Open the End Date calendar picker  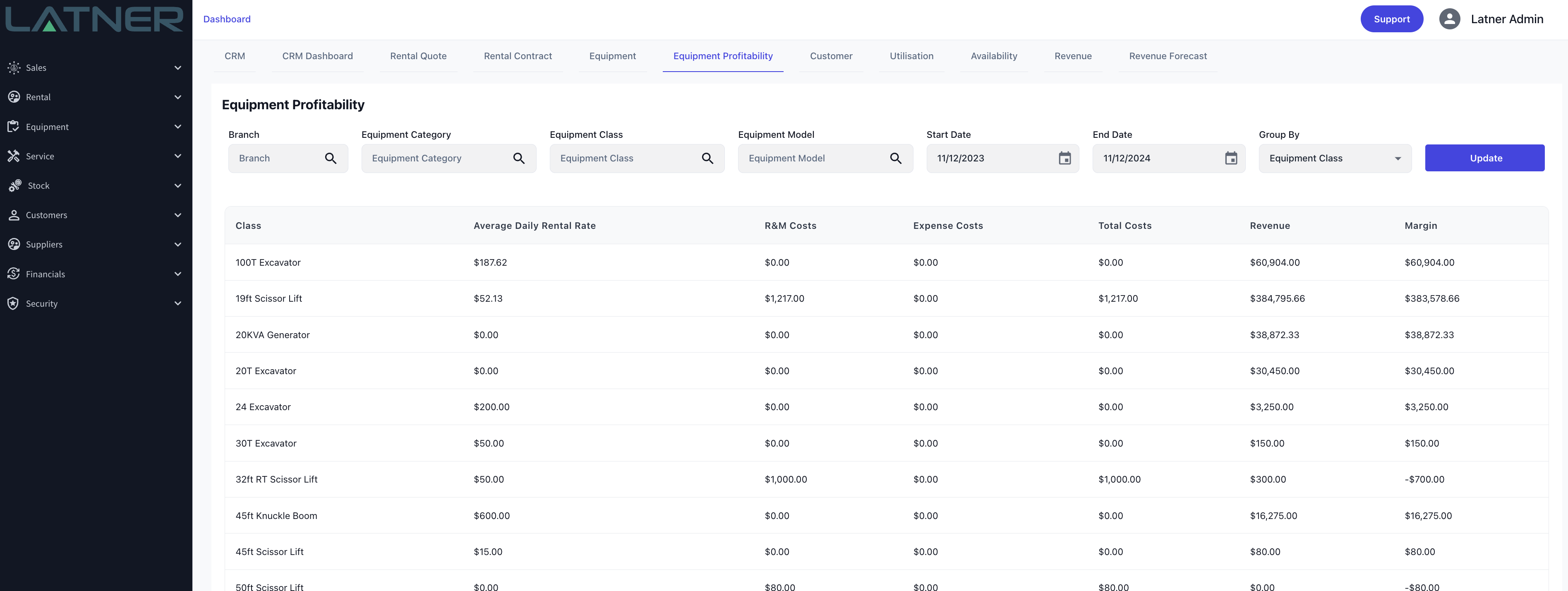click(1230, 158)
